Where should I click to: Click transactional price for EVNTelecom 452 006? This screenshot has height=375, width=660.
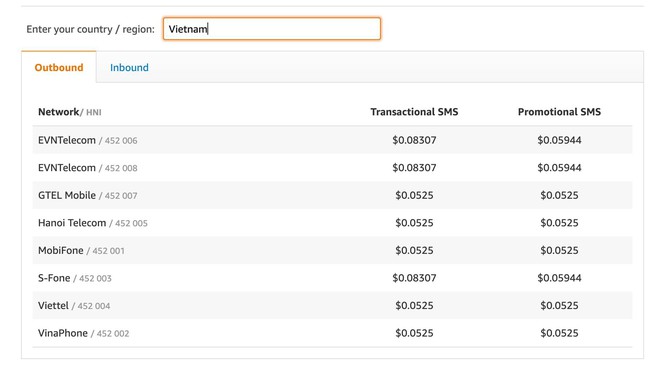[414, 140]
